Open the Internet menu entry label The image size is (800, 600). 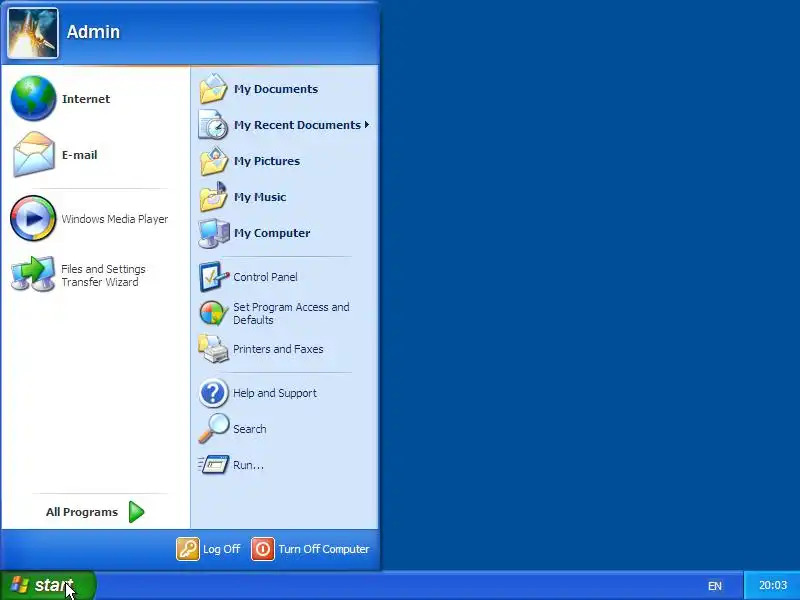click(x=86, y=99)
